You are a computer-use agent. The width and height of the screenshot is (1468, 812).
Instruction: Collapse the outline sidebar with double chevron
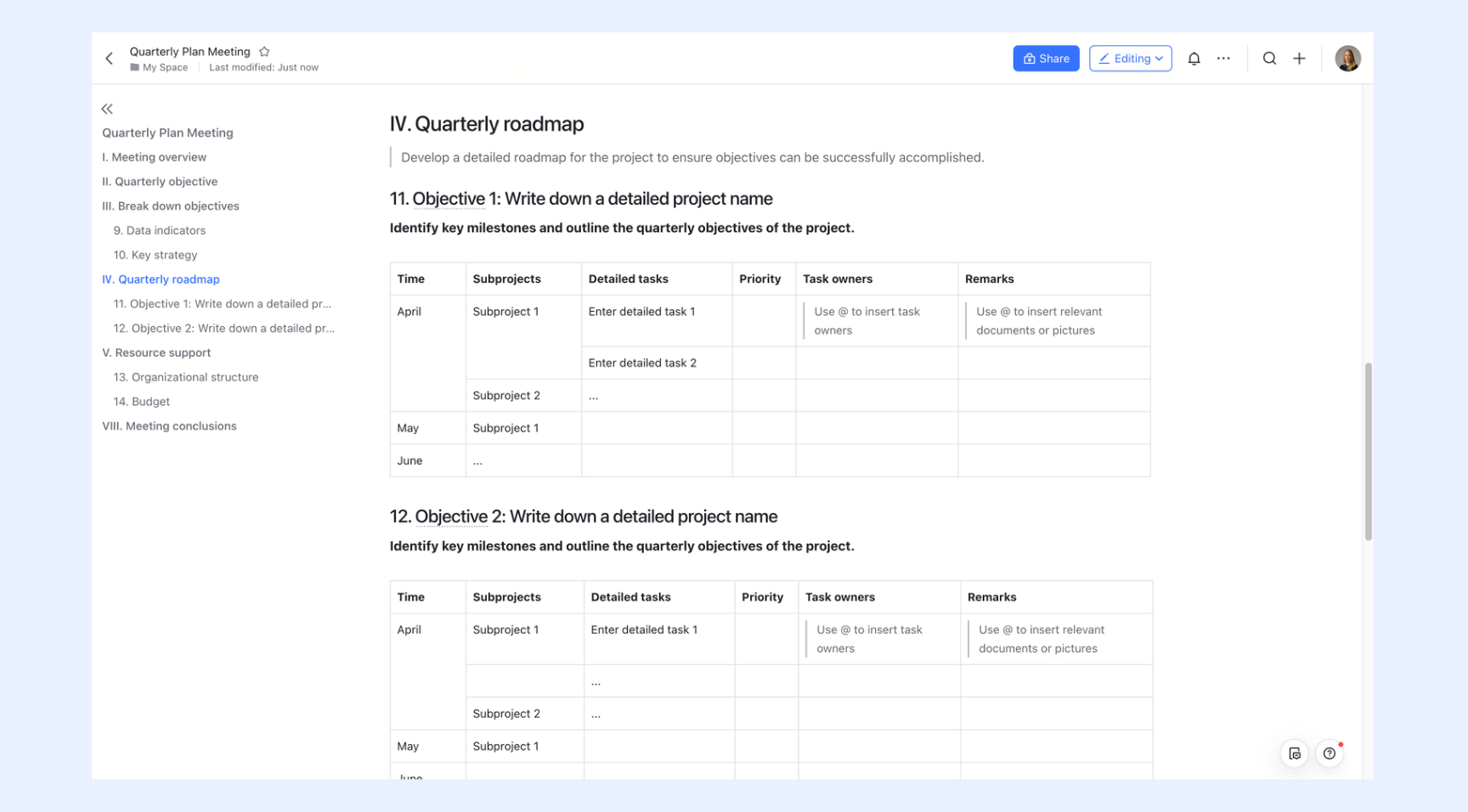pyautogui.click(x=107, y=109)
